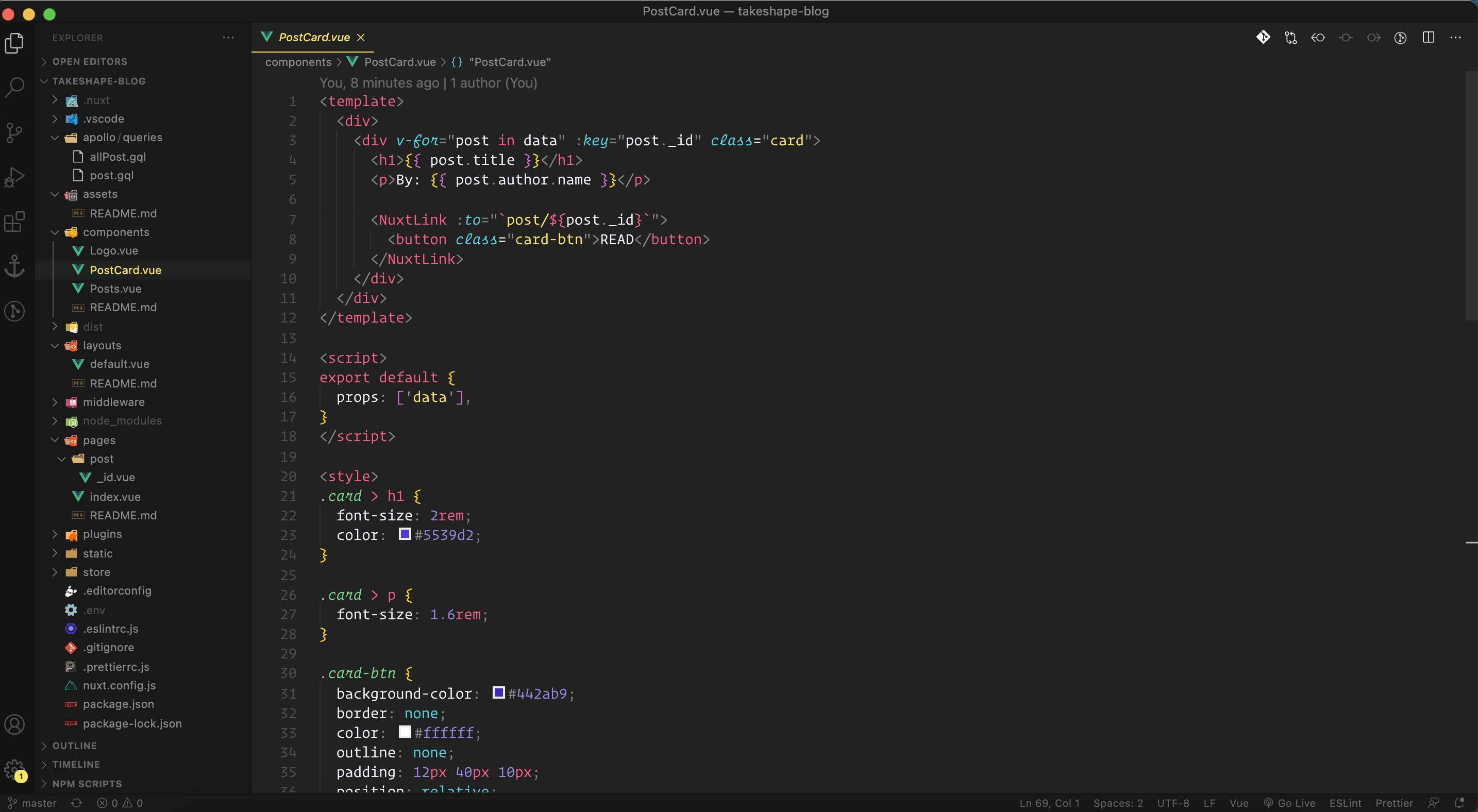Click the "PostCard.vue" symbol breadcrumb
Image resolution: width=1478 pixels, height=812 pixels.
click(x=510, y=62)
